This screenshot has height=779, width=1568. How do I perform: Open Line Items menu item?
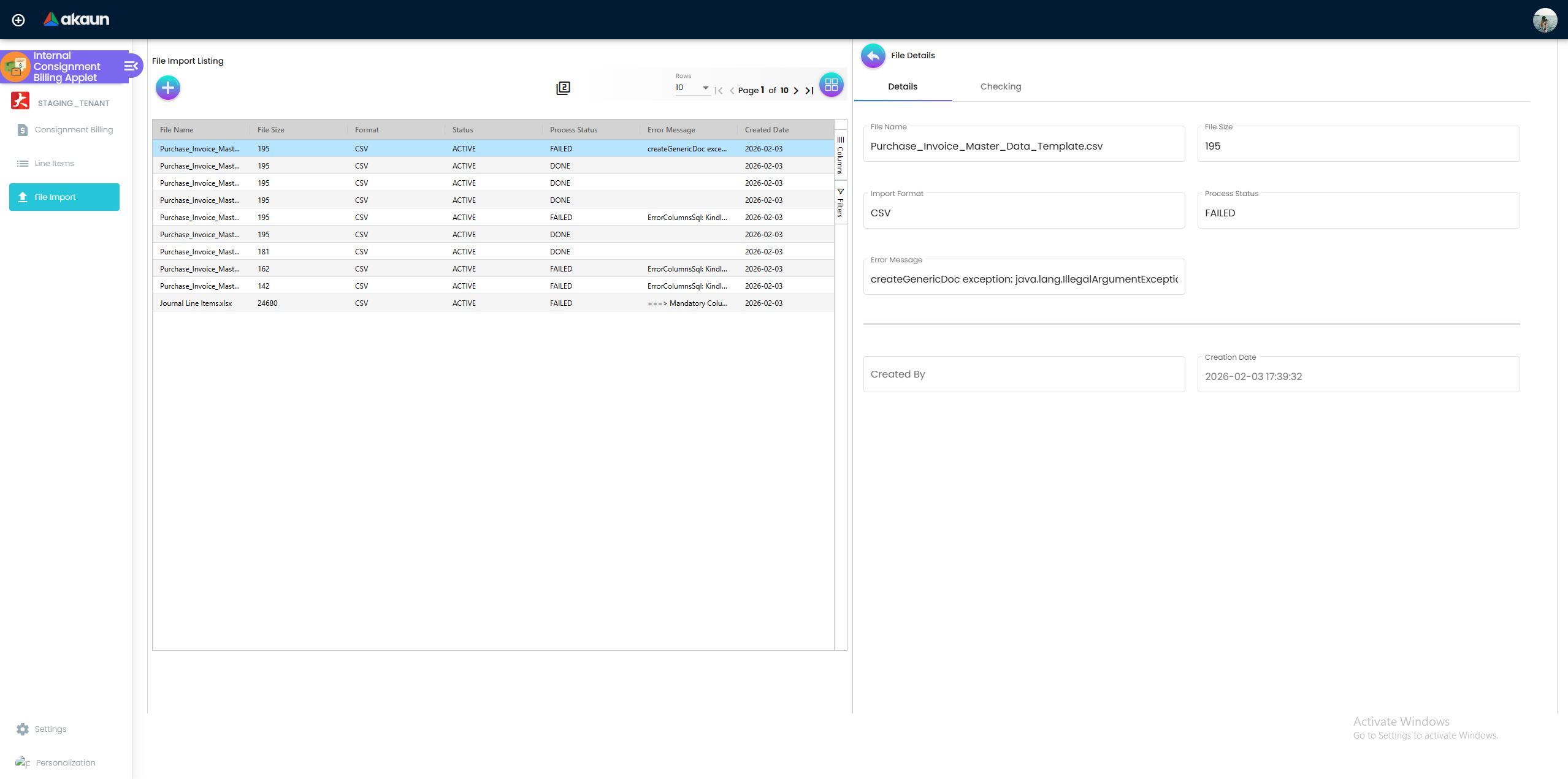[64, 164]
